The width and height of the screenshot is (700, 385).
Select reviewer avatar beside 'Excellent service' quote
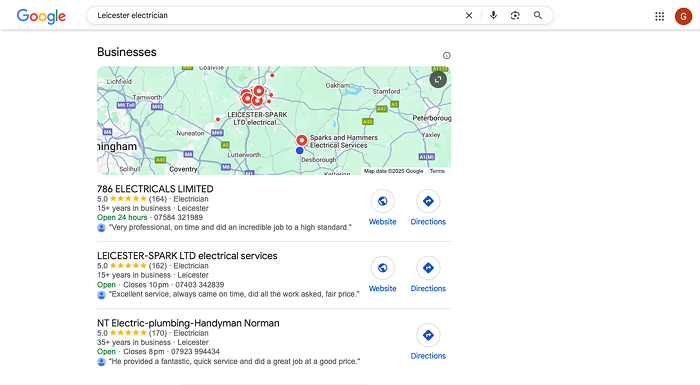point(101,295)
